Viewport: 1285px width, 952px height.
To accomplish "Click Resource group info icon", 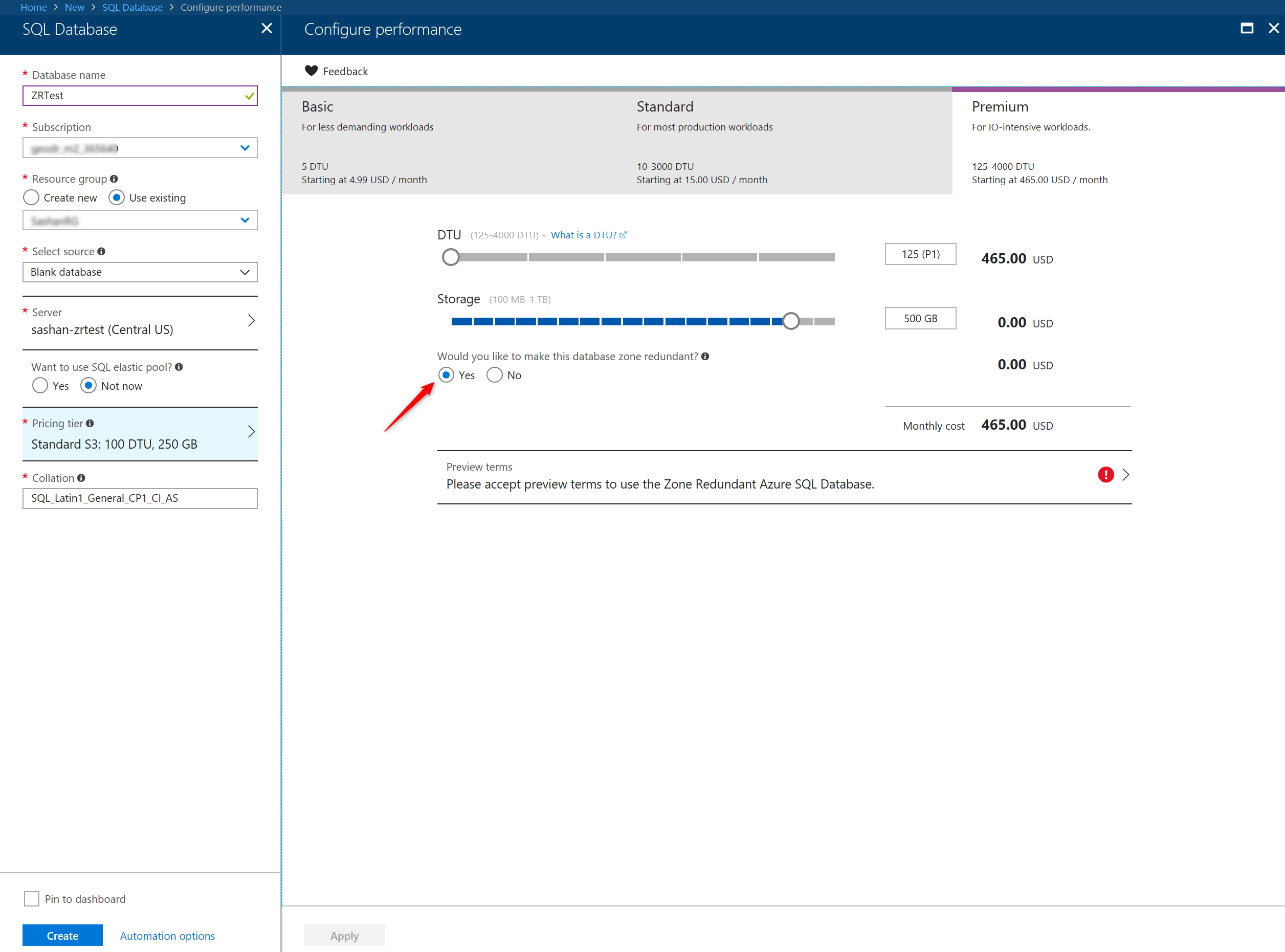I will pos(114,179).
